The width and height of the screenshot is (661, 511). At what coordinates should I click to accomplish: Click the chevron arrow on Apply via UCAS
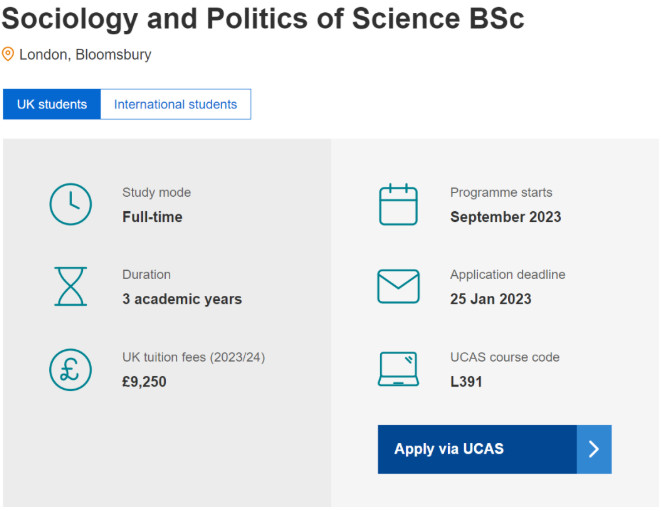(x=594, y=449)
